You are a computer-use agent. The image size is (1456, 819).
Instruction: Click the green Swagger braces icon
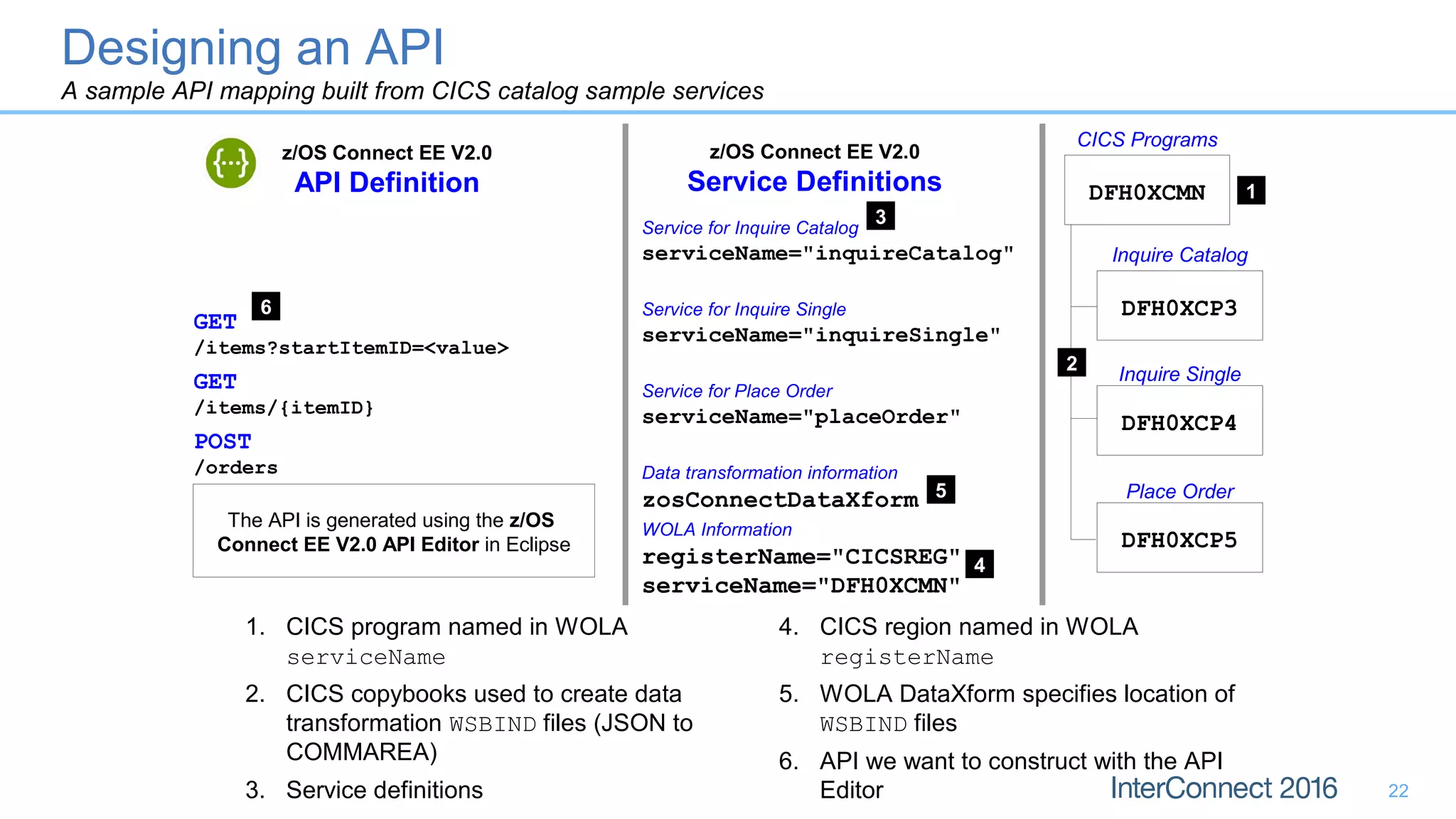[x=231, y=164]
